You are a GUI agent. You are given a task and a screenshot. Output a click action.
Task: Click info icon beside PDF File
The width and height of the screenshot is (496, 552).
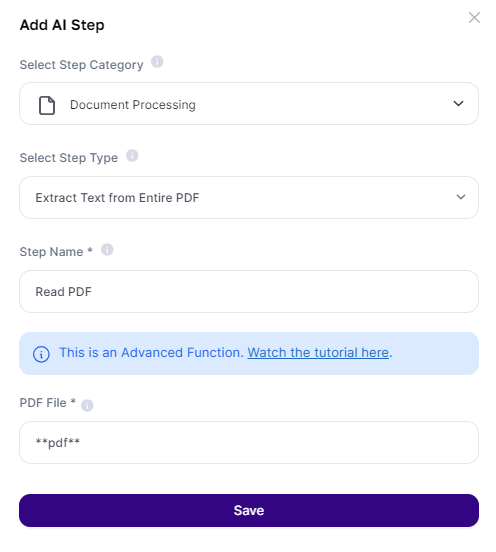click(87, 405)
